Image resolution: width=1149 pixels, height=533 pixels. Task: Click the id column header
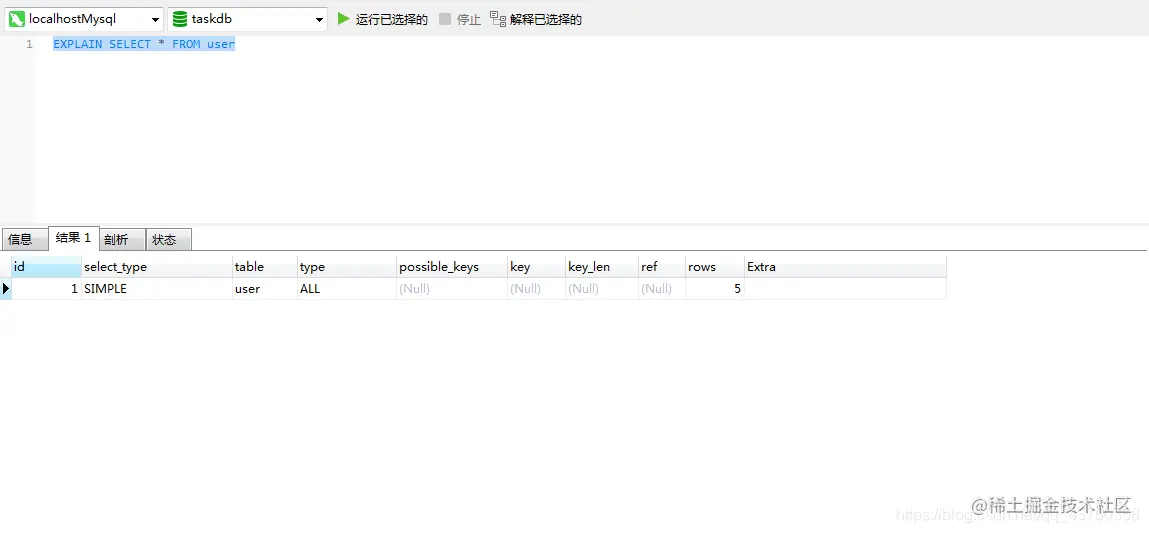coord(46,267)
